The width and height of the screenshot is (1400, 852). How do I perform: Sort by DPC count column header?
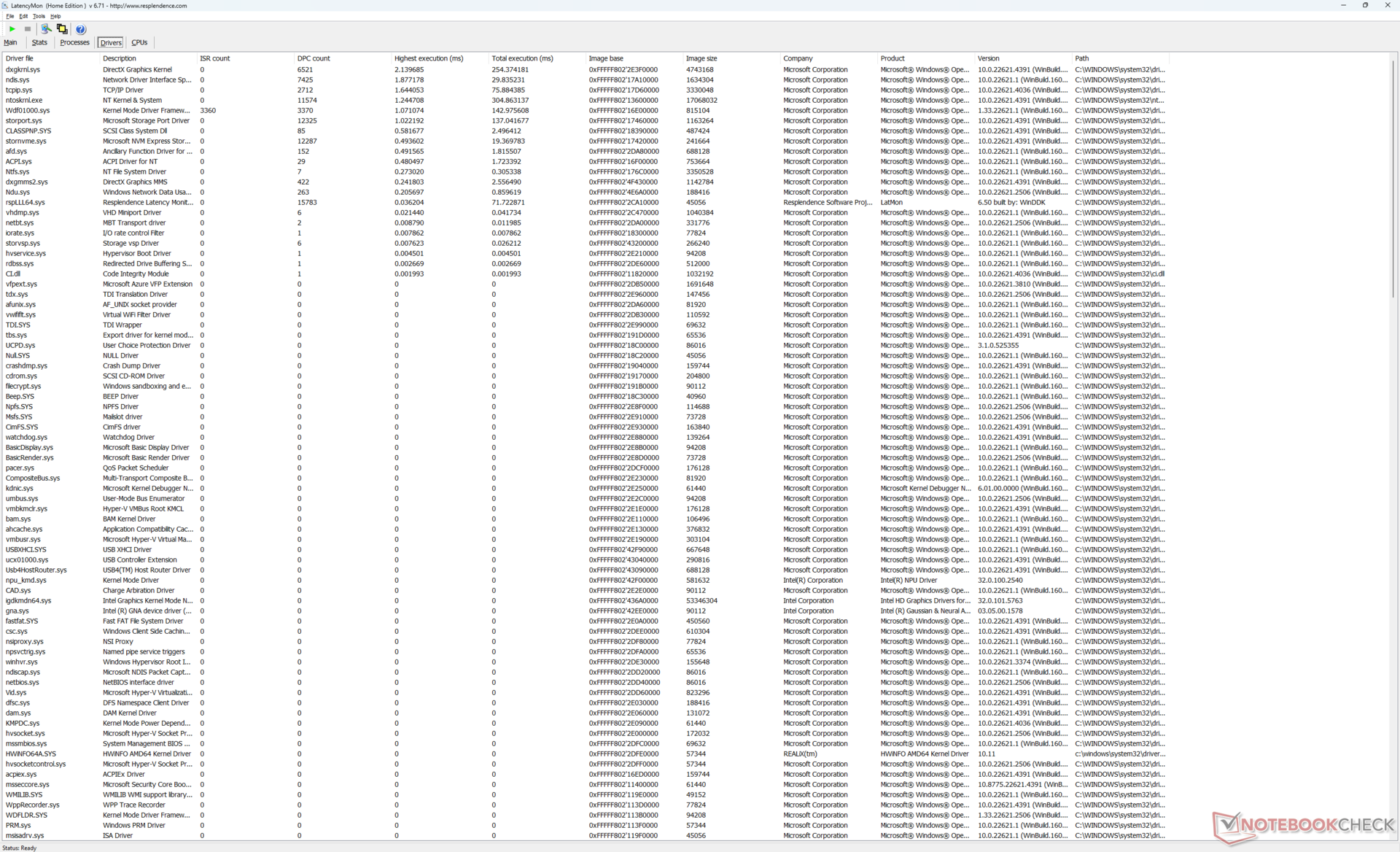click(314, 58)
